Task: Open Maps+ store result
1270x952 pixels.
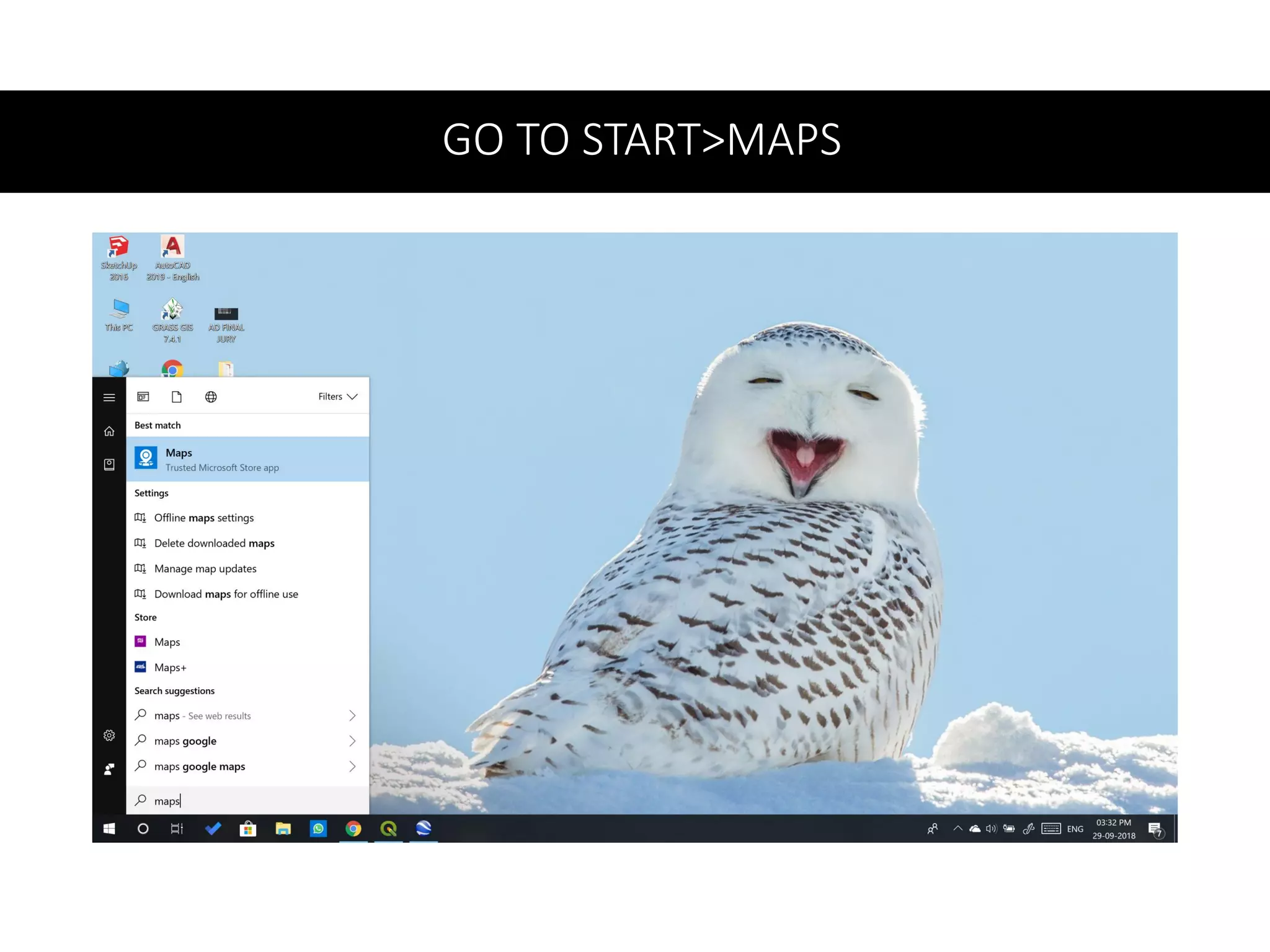Action: pyautogui.click(x=170, y=668)
